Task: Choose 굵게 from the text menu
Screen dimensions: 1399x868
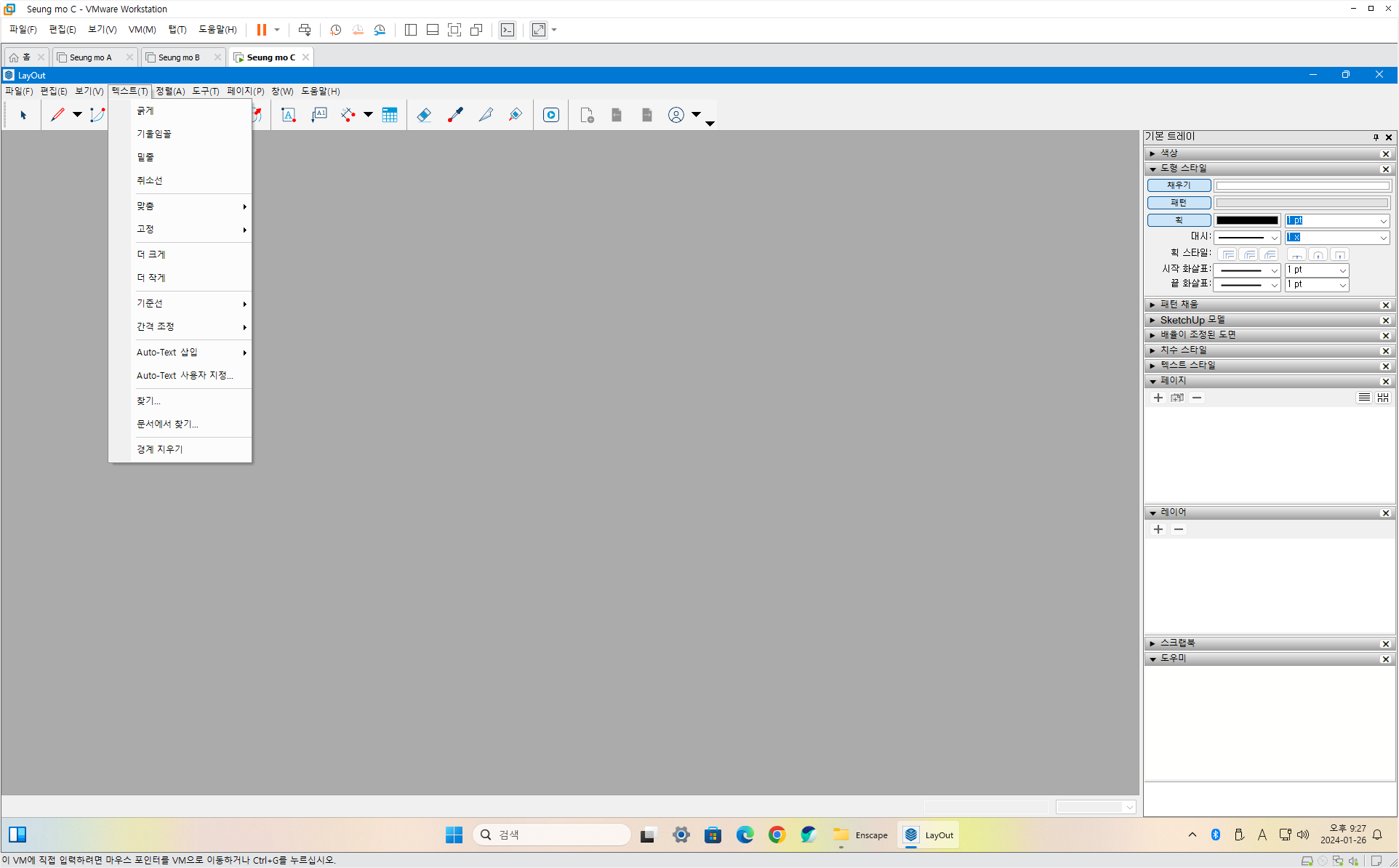Action: (x=145, y=110)
